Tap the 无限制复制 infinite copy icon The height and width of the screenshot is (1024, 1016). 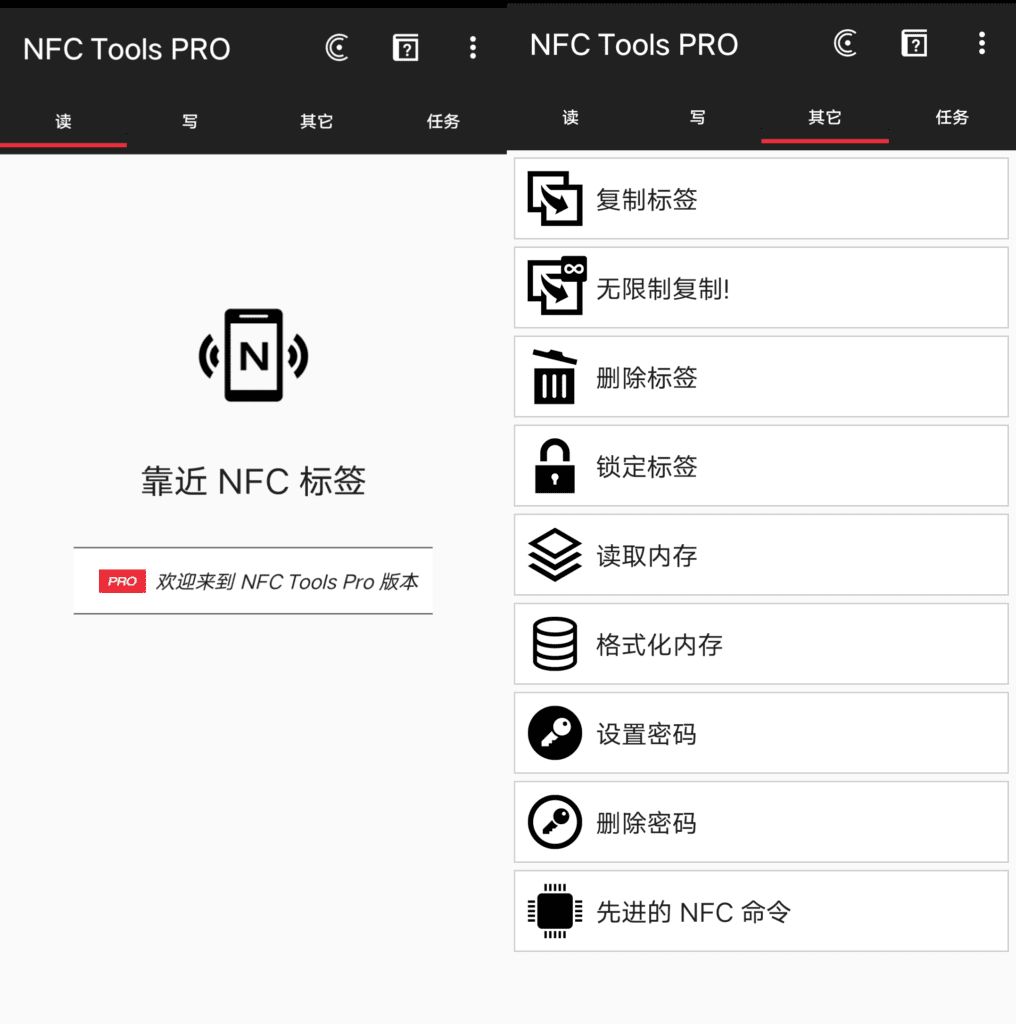[x=555, y=287]
